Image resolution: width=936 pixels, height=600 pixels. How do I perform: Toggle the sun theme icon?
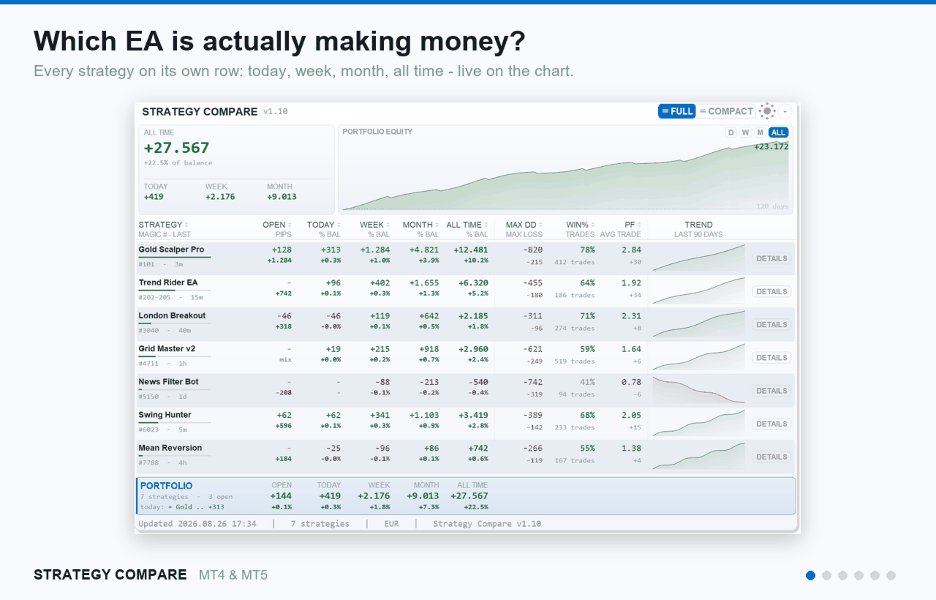pyautogui.click(x=767, y=111)
